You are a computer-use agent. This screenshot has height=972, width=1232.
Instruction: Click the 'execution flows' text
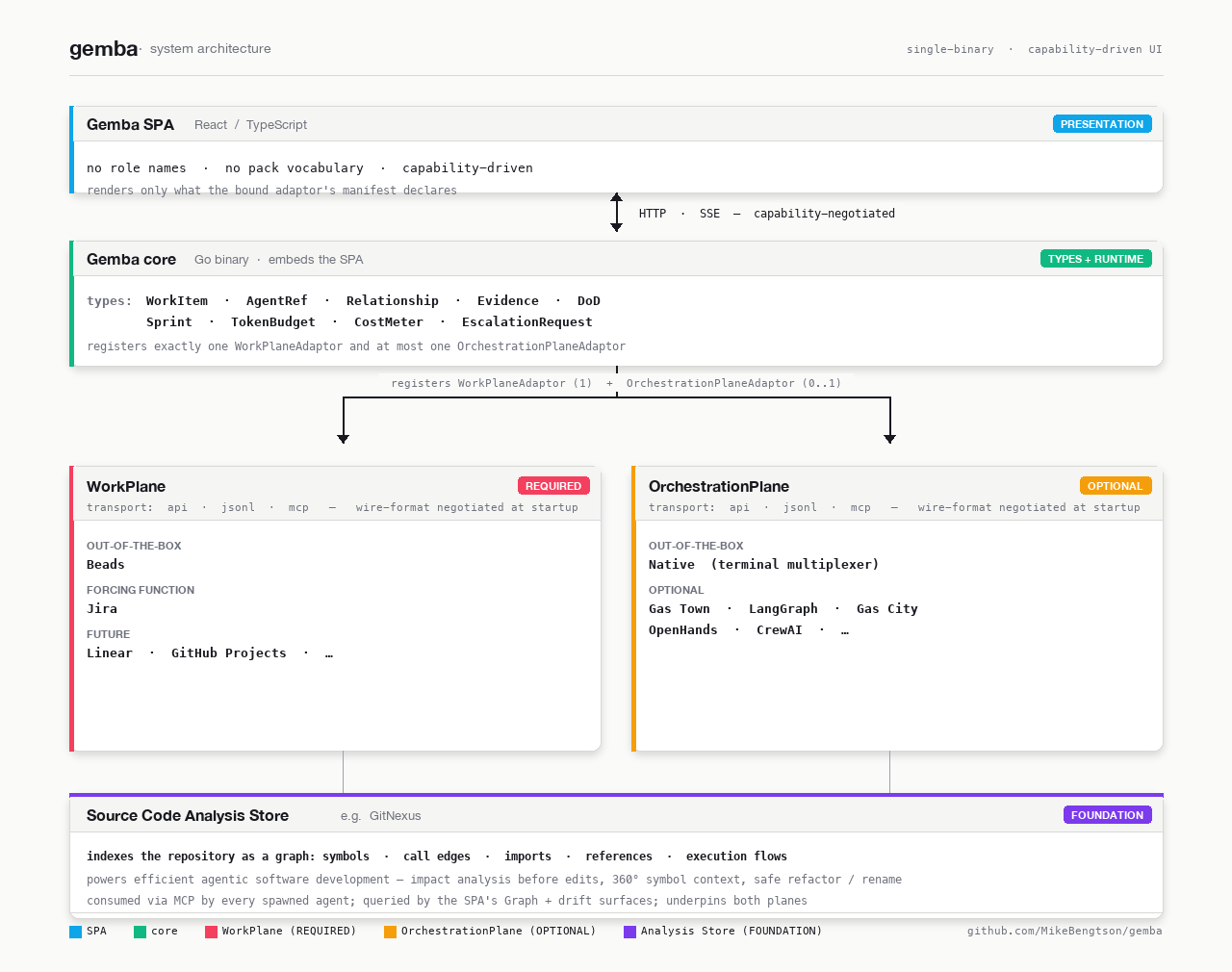736,856
